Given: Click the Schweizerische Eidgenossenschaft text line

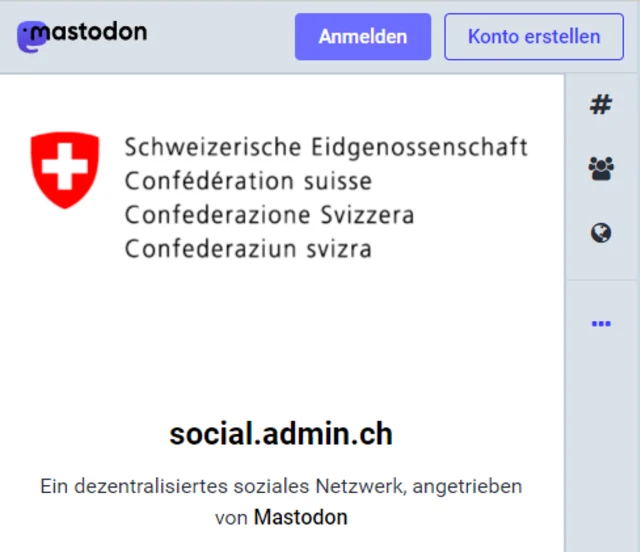Looking at the screenshot, I should [x=326, y=148].
